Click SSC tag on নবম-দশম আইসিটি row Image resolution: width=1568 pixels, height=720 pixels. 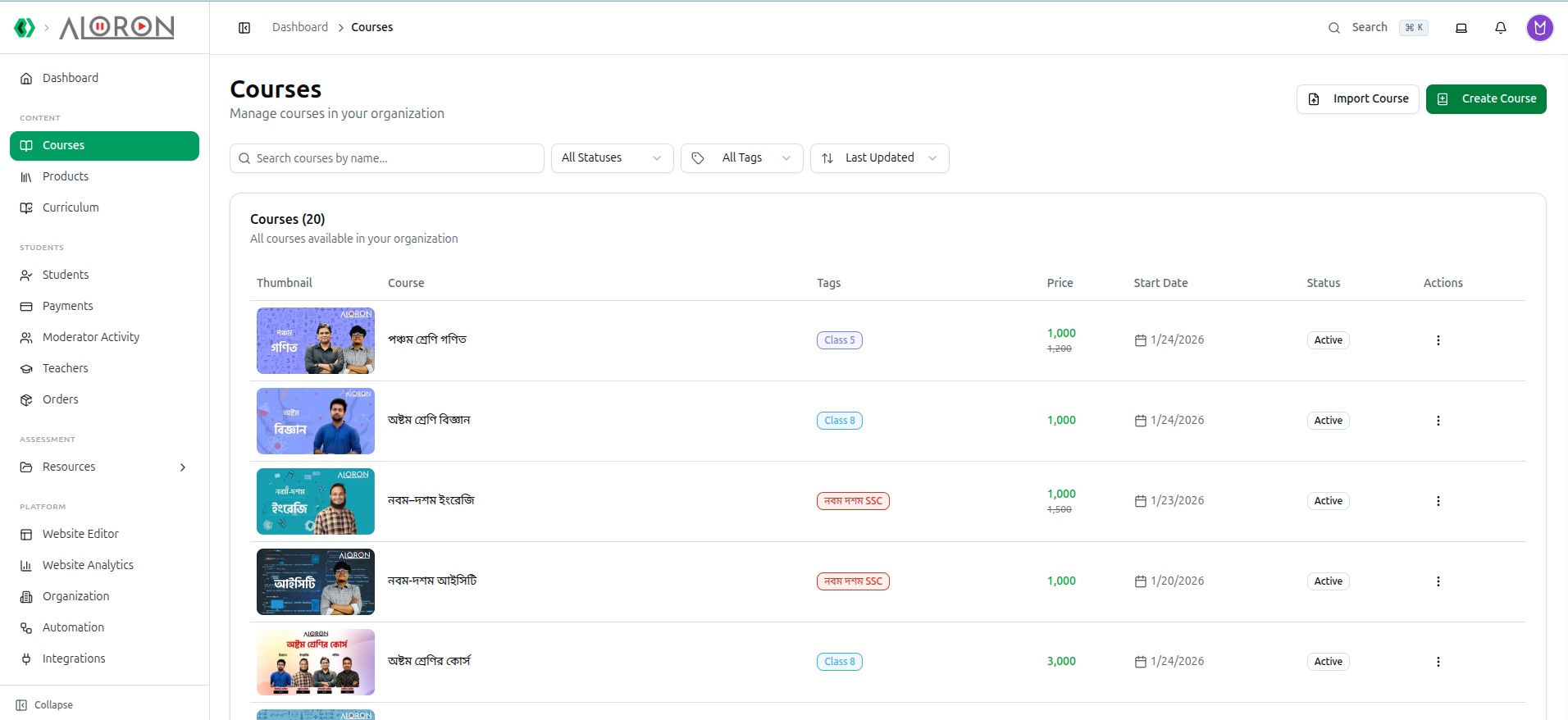click(853, 581)
